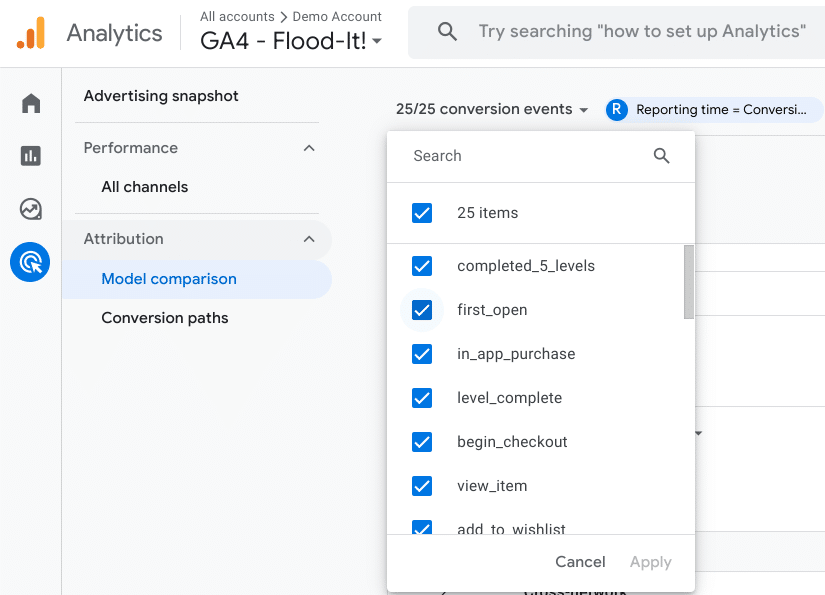Open the Reports bar chart icon
The width and height of the screenshot is (825, 595).
click(x=31, y=156)
